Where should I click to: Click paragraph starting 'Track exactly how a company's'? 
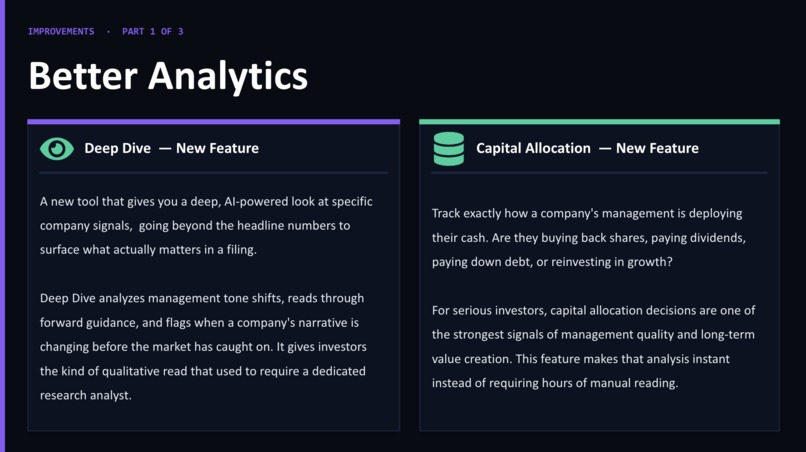coord(589,238)
